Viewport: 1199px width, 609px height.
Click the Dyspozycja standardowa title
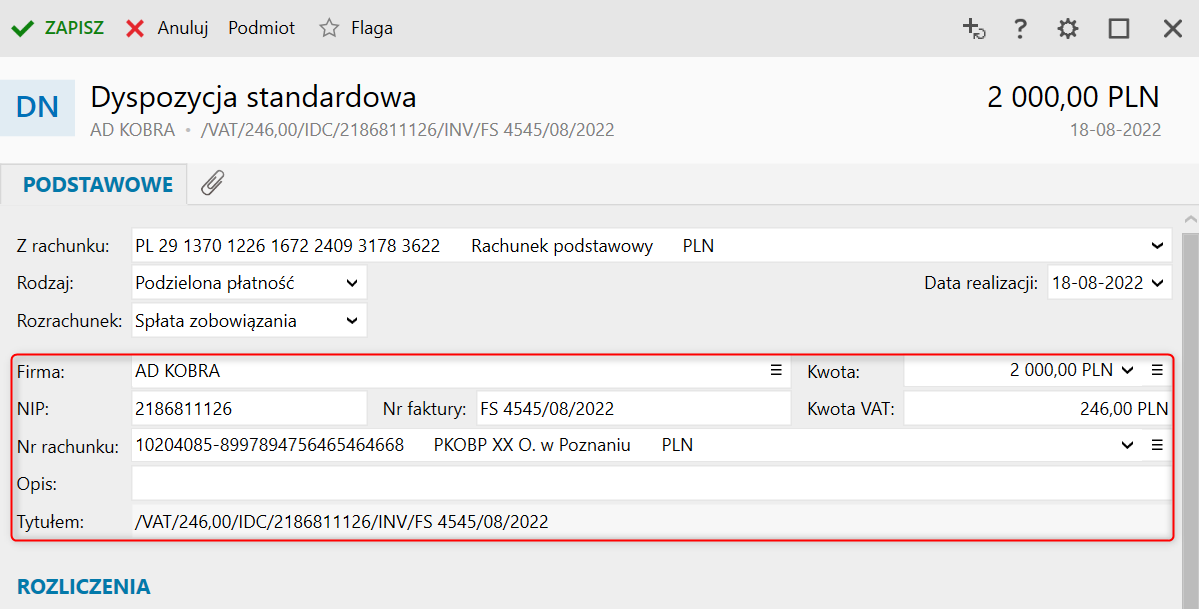pos(253,97)
